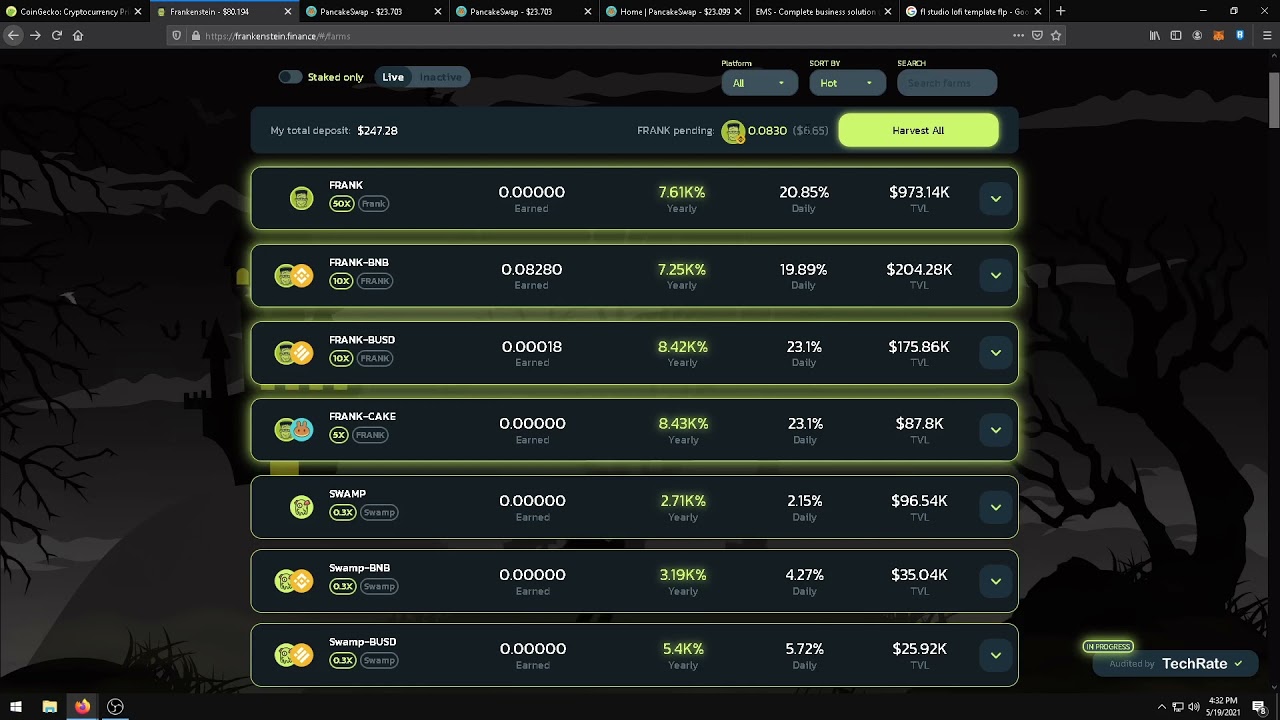Bookmark this page with star
Viewport: 1280px width, 720px height.
click(x=1056, y=35)
